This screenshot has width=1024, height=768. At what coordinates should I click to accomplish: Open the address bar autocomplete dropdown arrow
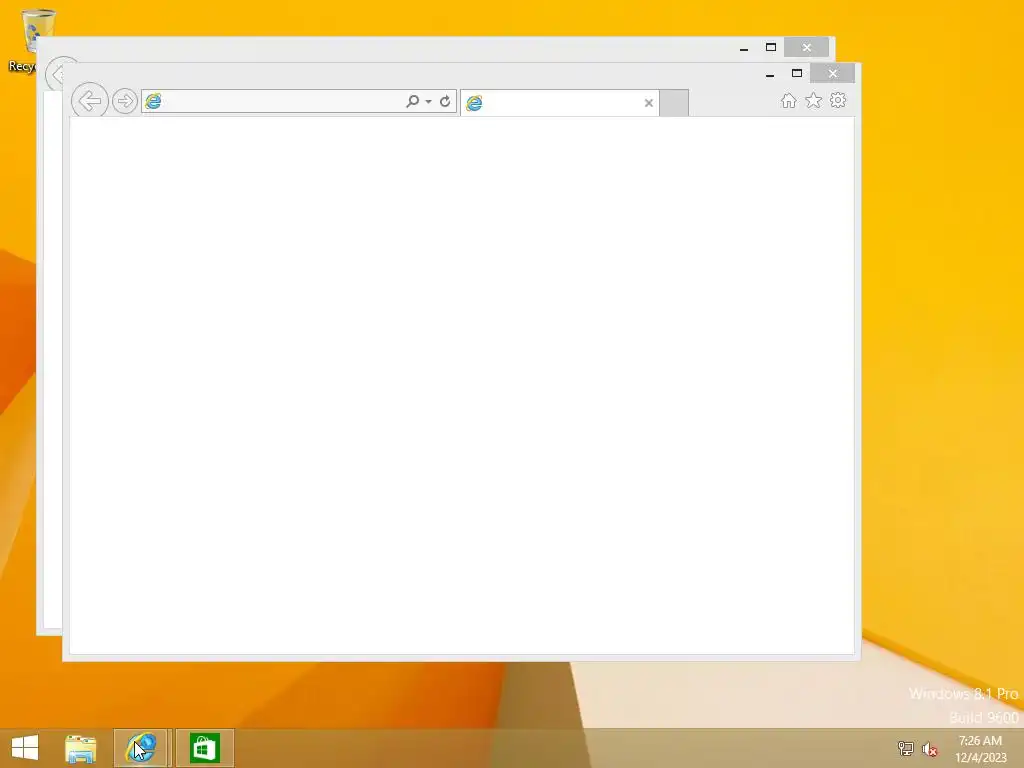point(428,102)
